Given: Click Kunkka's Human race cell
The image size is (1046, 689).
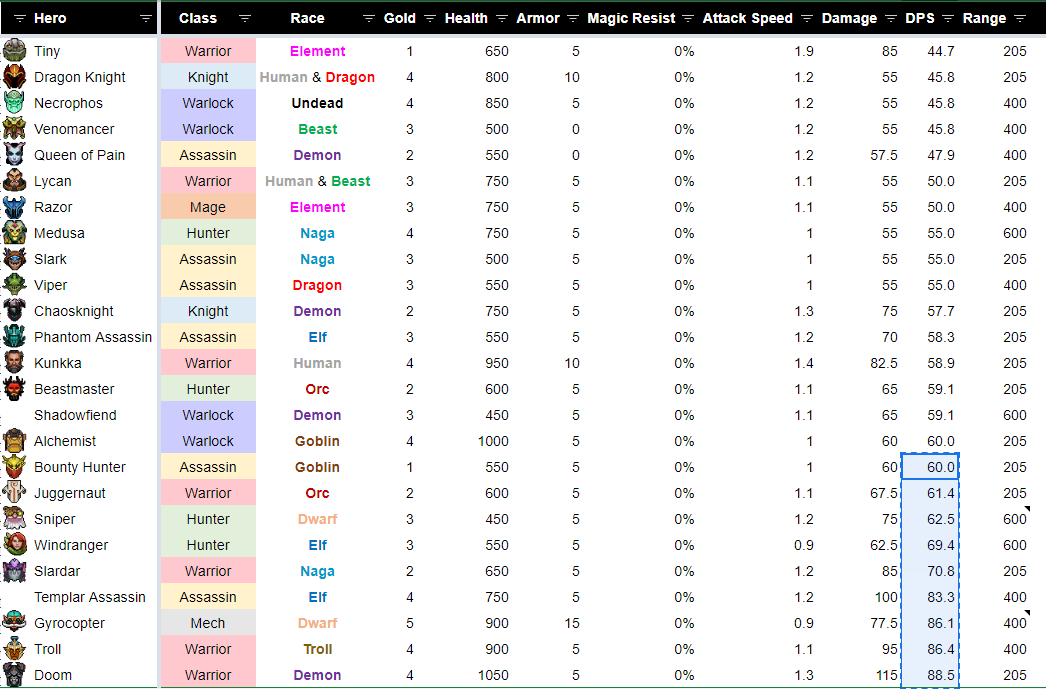Looking at the screenshot, I should [317, 363].
